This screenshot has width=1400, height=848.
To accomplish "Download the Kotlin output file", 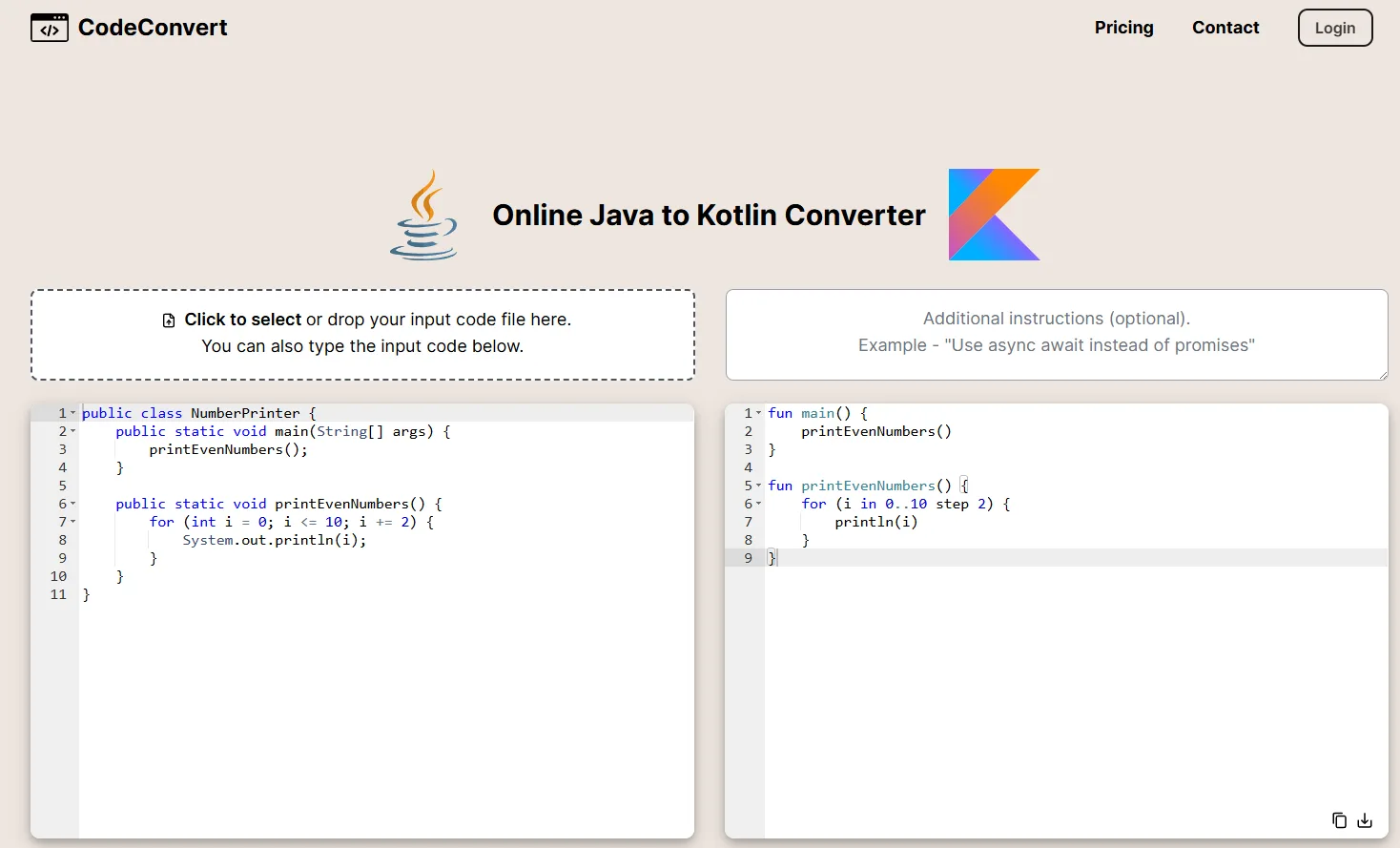I will [x=1365, y=820].
